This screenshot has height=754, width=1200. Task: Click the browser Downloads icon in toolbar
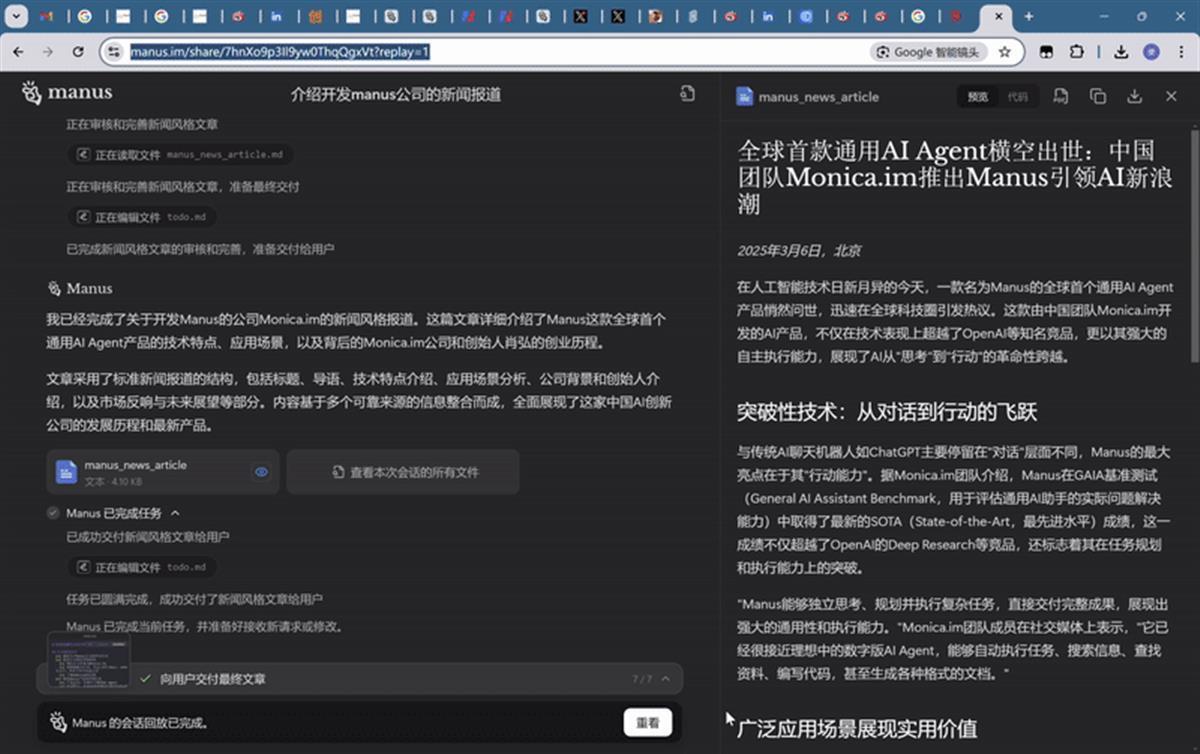tap(1122, 51)
